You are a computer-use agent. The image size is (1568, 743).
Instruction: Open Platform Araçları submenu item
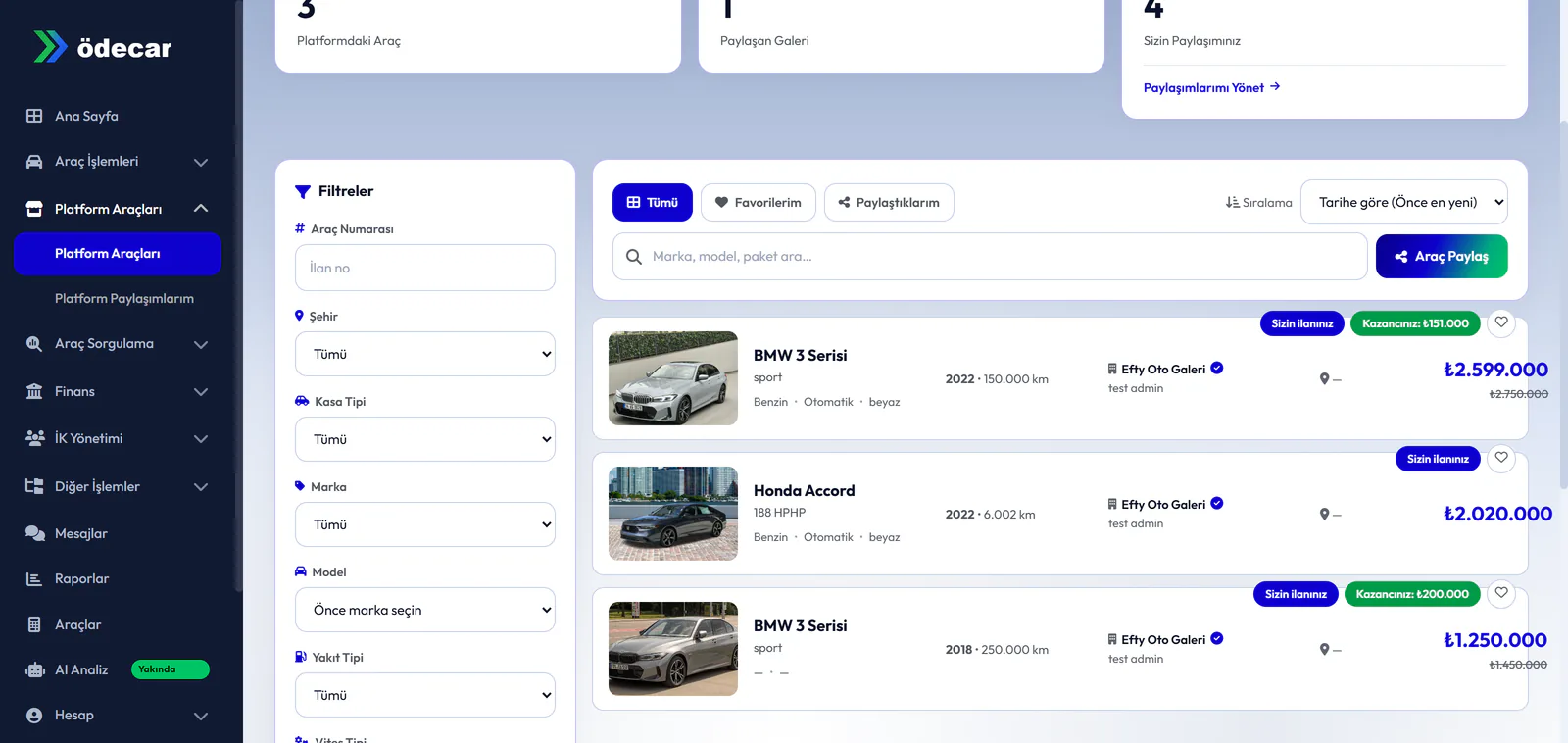[118, 254]
